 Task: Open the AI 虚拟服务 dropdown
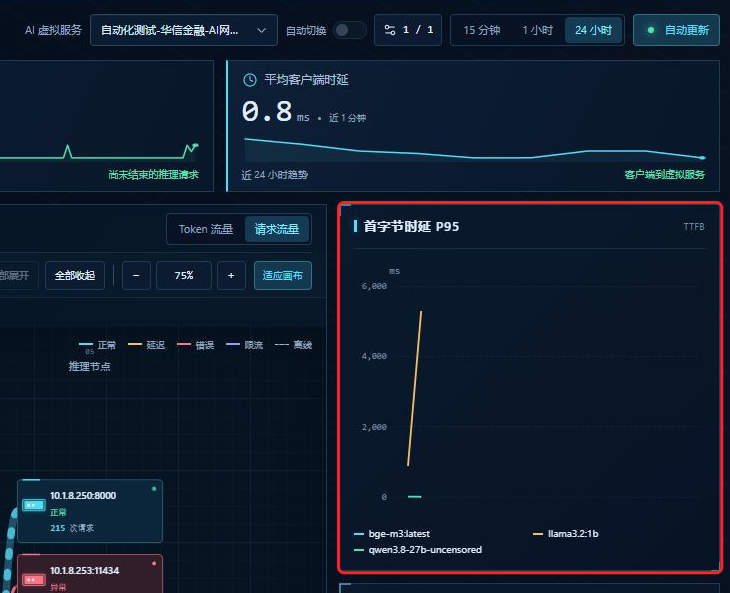[184, 30]
